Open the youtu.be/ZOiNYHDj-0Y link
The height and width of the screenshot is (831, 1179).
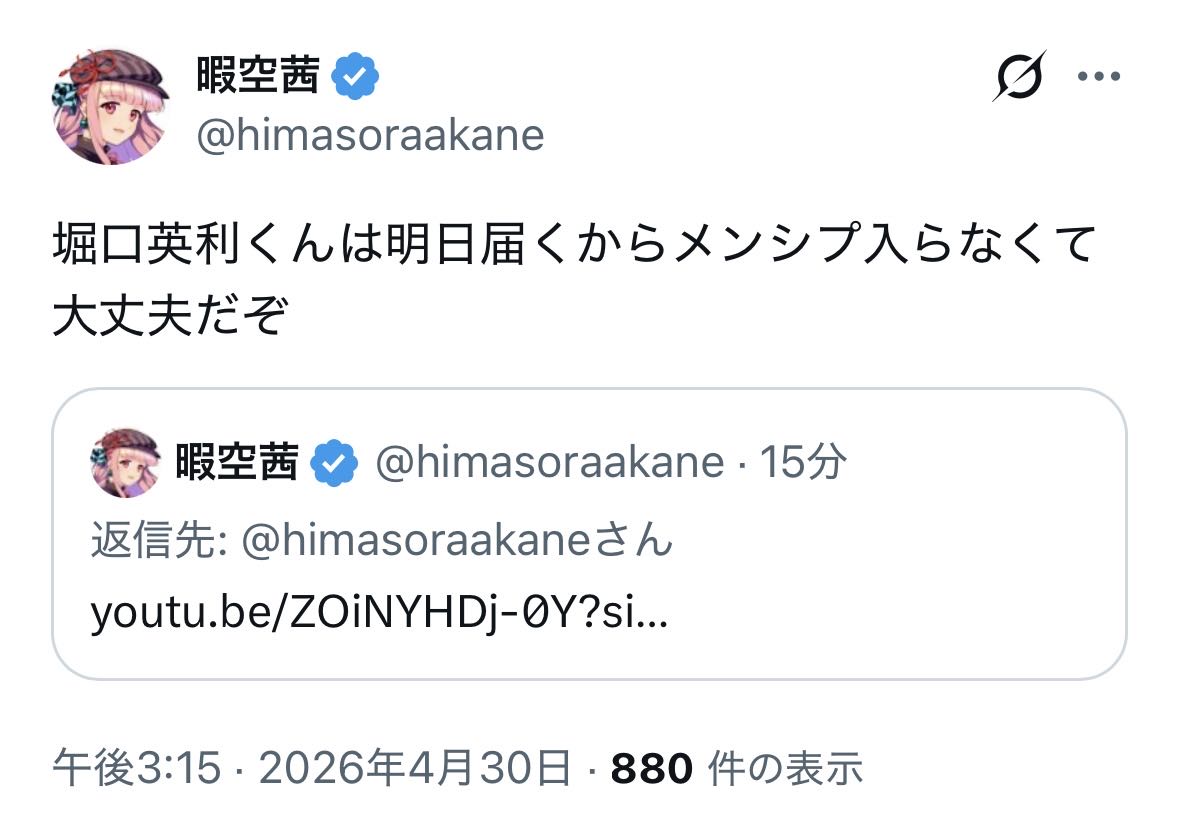[379, 611]
